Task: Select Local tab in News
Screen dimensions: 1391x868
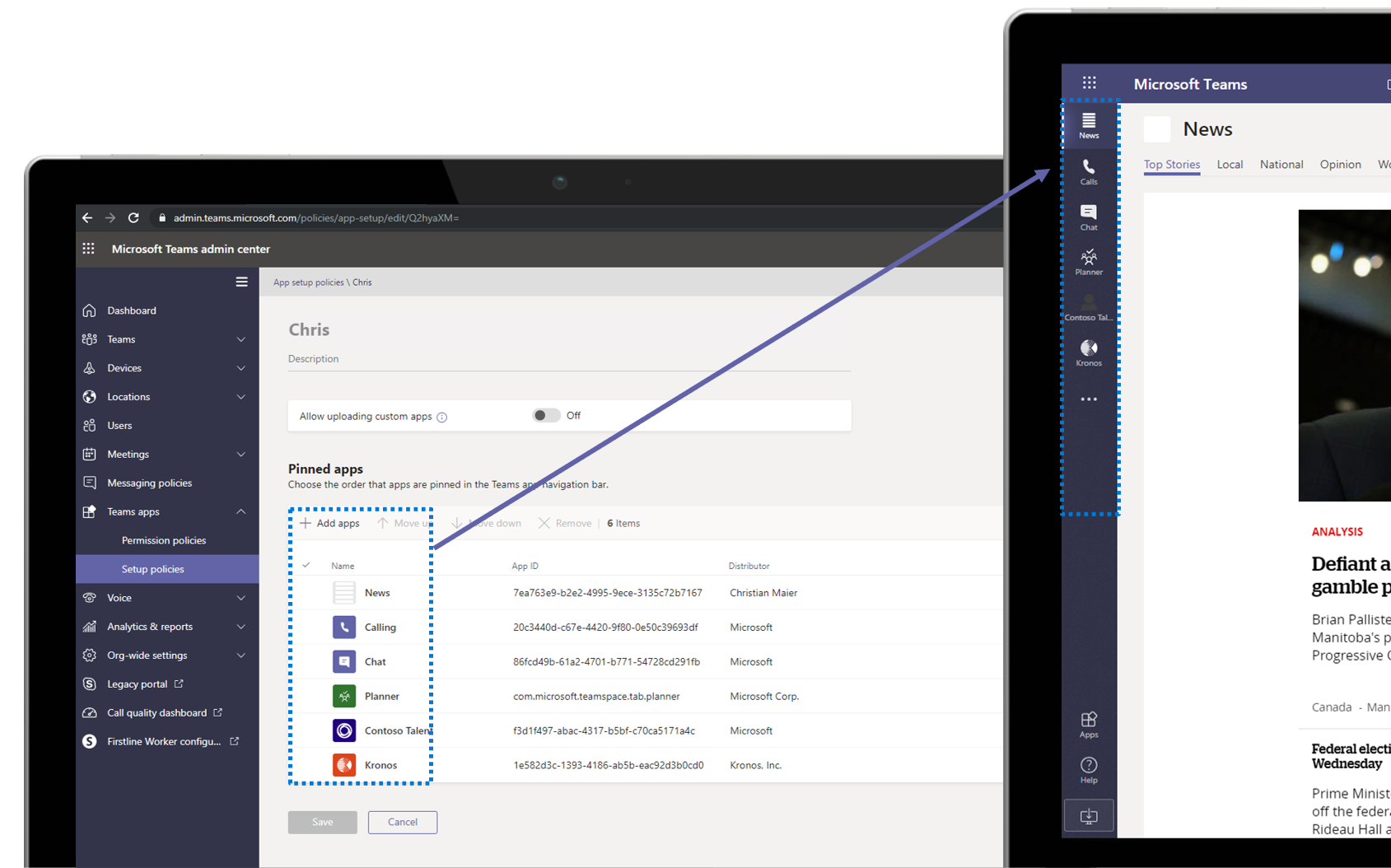Action: point(1230,165)
